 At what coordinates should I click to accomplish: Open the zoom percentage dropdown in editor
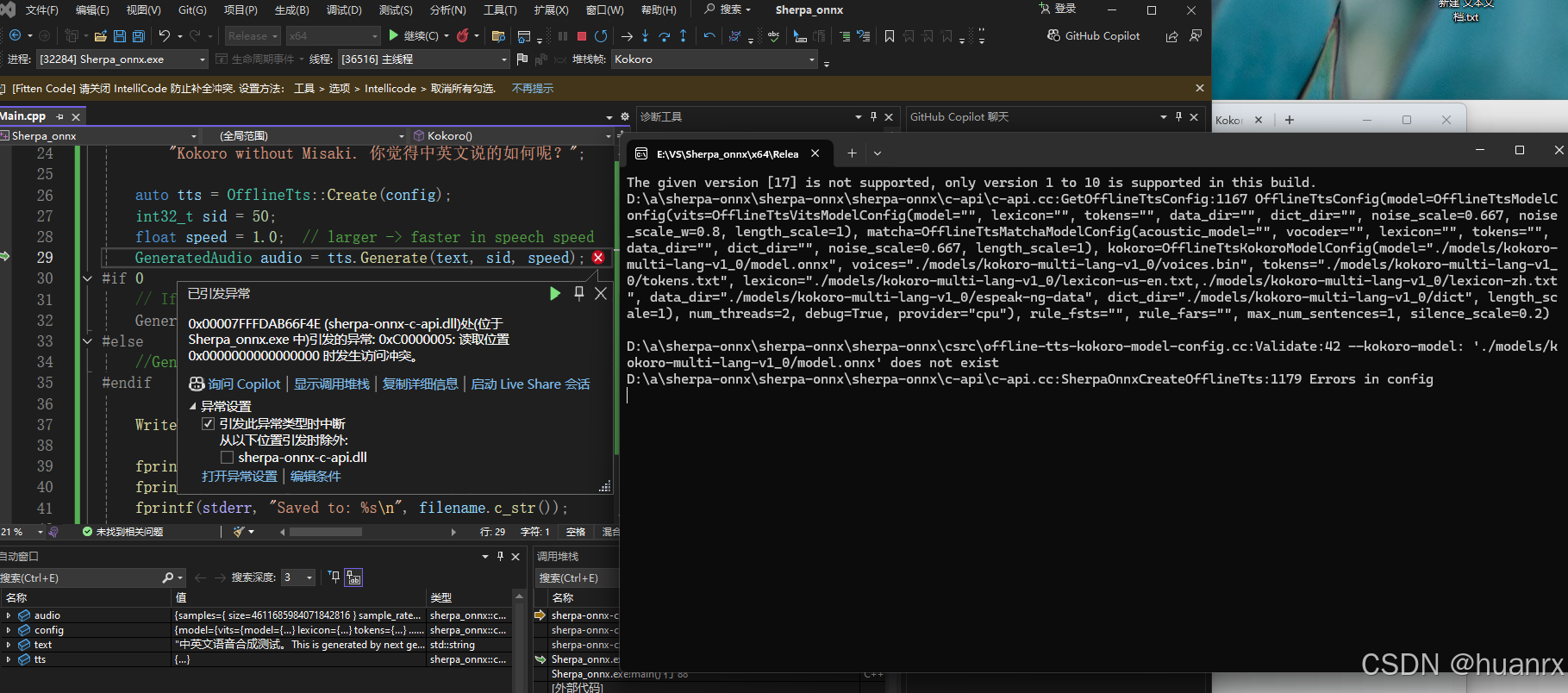pos(40,532)
